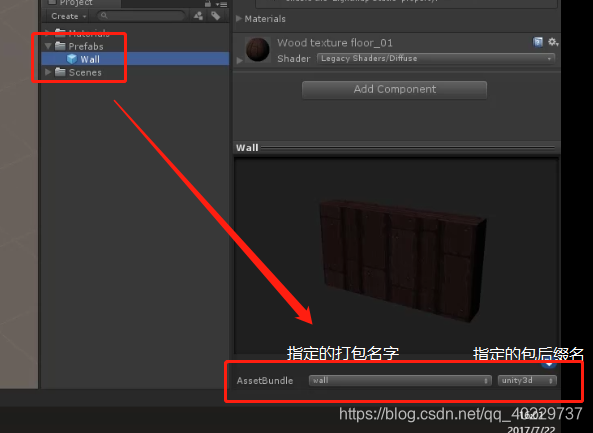The image size is (593, 433).
Task: Toggle the Project panel lock icon
Action: point(208,4)
